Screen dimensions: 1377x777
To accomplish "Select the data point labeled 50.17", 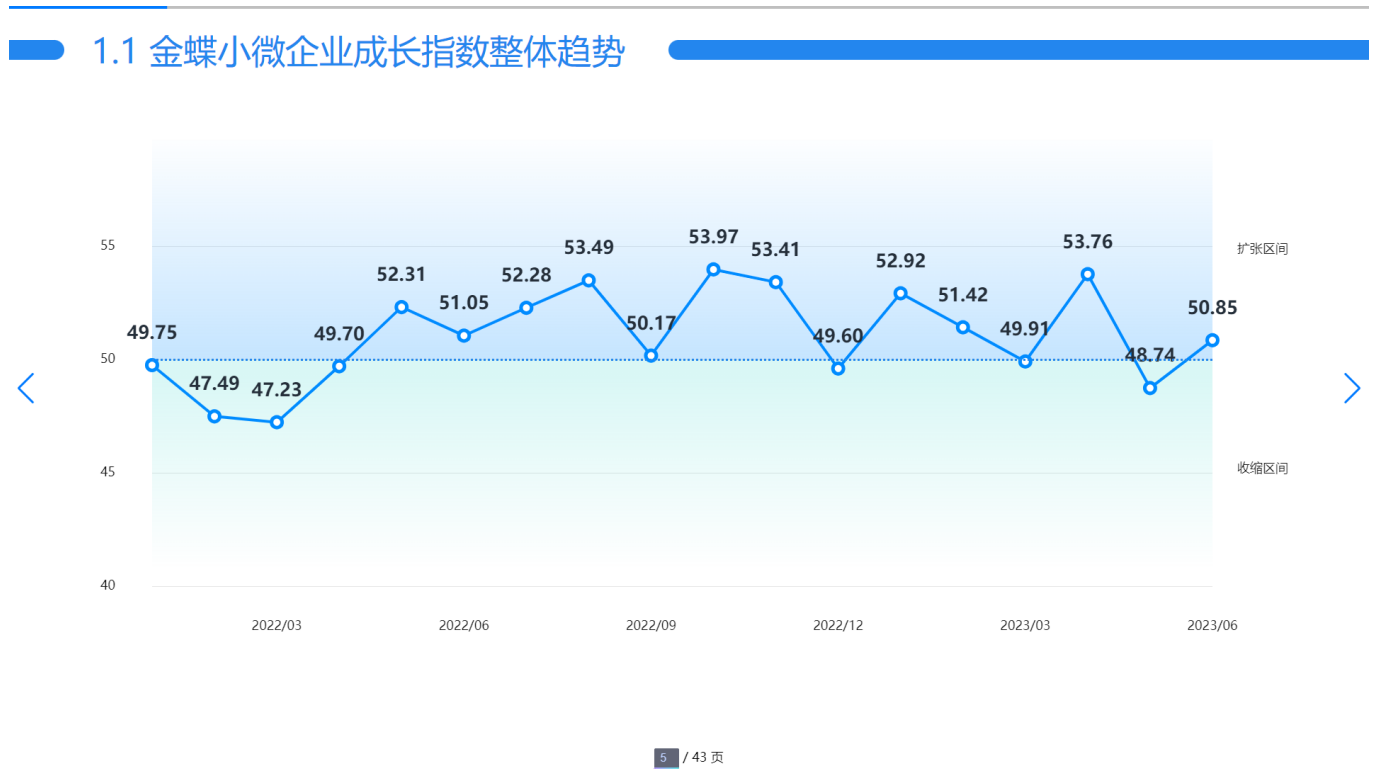I will (x=651, y=355).
